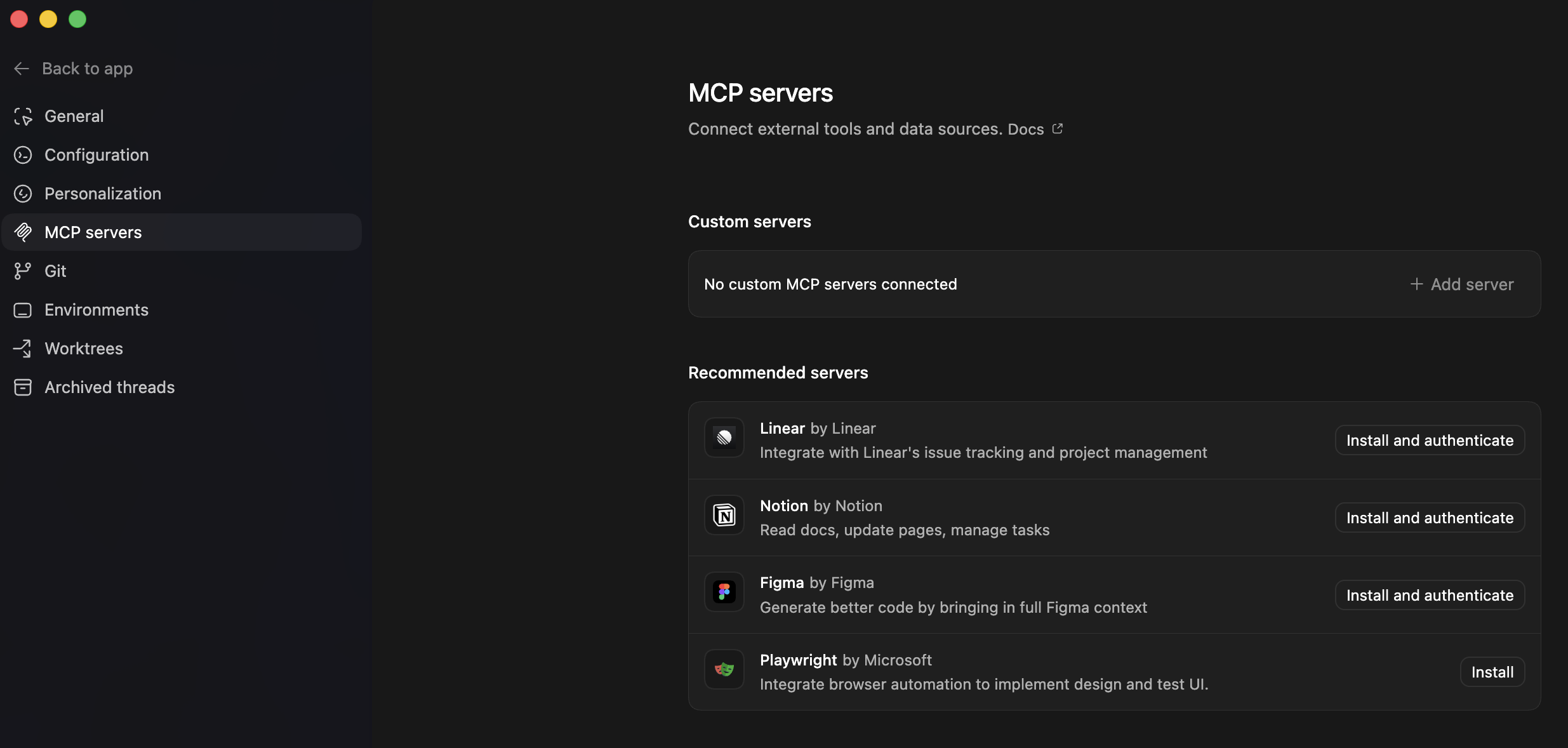1568x748 pixels.
Task: Open the Docs link
Action: [x=1025, y=129]
